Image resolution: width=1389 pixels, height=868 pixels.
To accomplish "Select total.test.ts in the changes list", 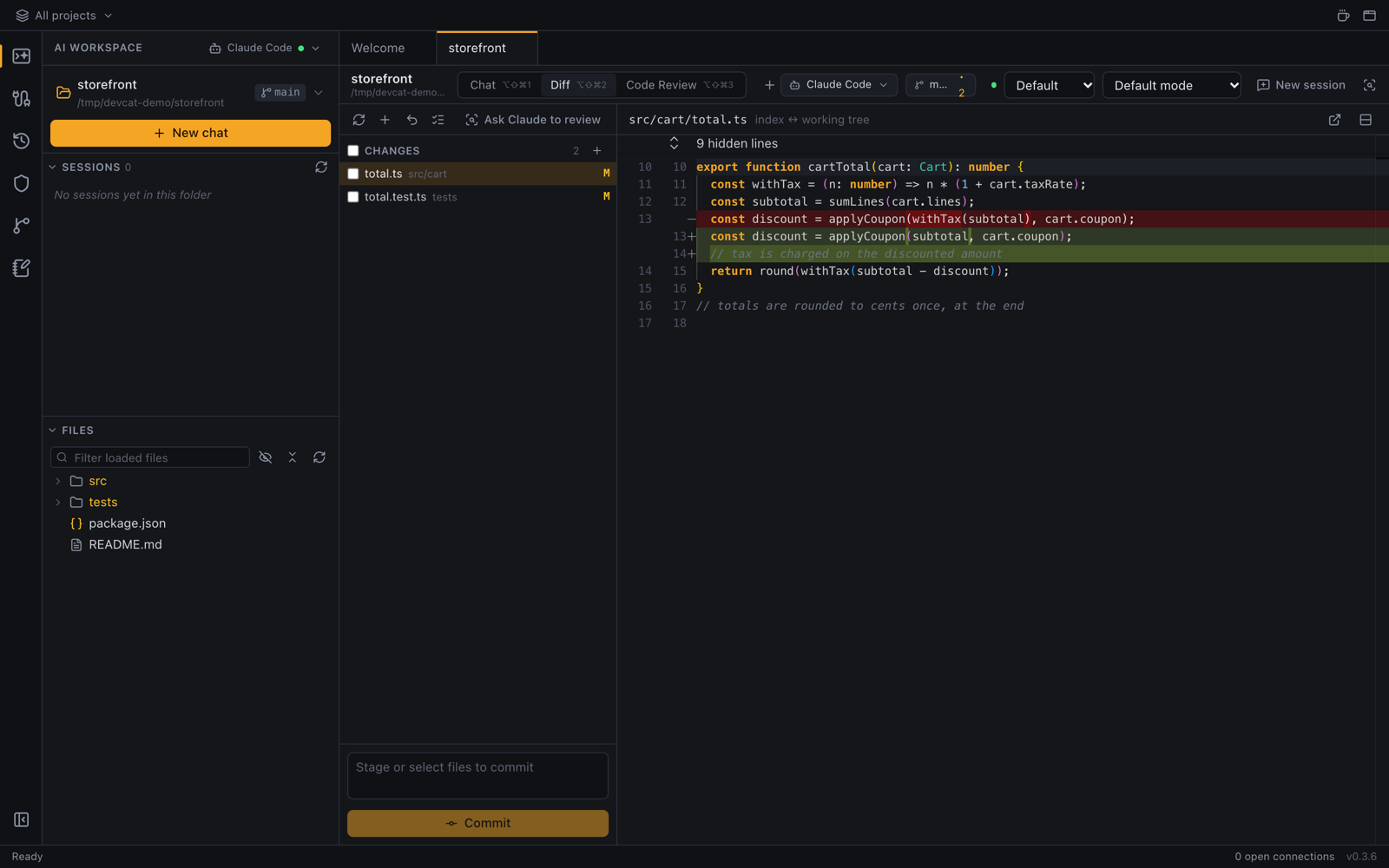I will 477,197.
